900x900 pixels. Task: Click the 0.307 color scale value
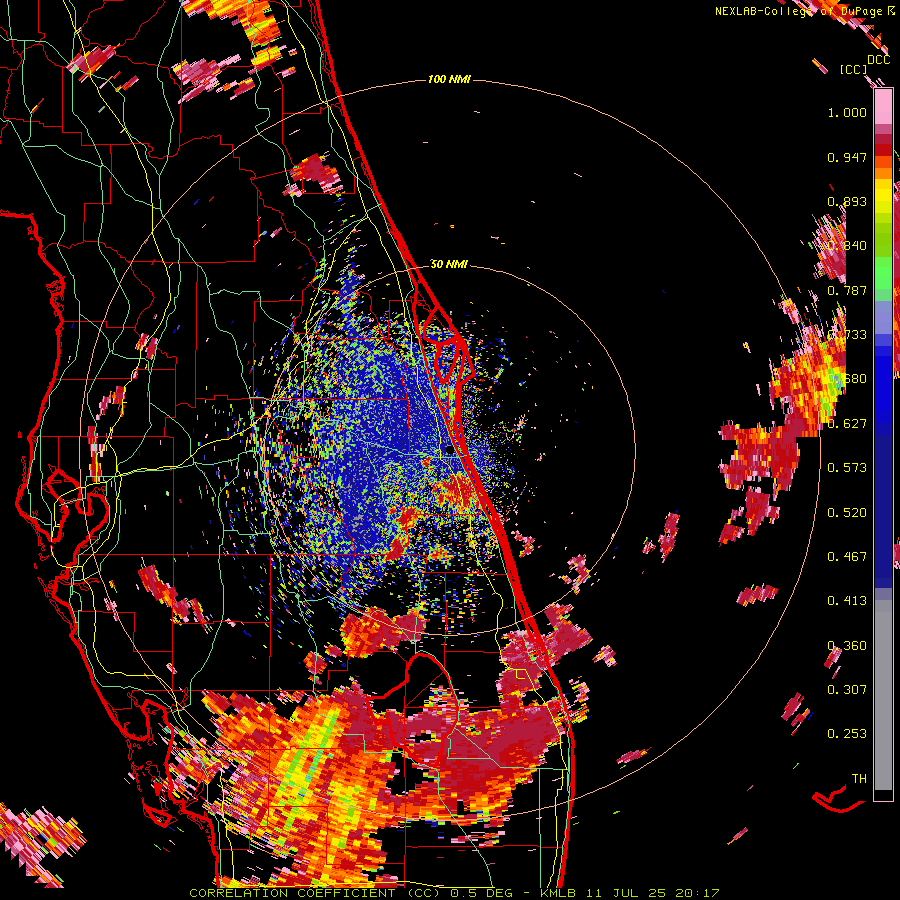(847, 690)
